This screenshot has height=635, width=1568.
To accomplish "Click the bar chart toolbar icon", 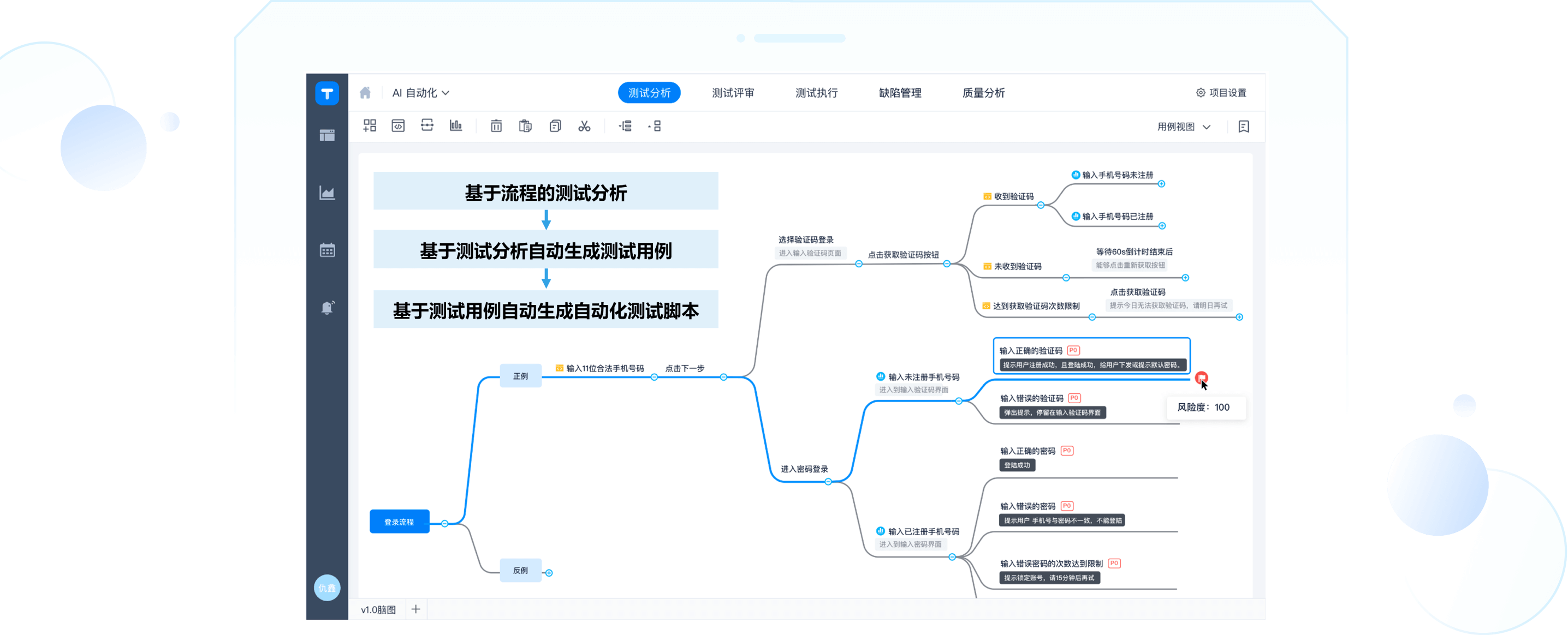I will click(456, 125).
